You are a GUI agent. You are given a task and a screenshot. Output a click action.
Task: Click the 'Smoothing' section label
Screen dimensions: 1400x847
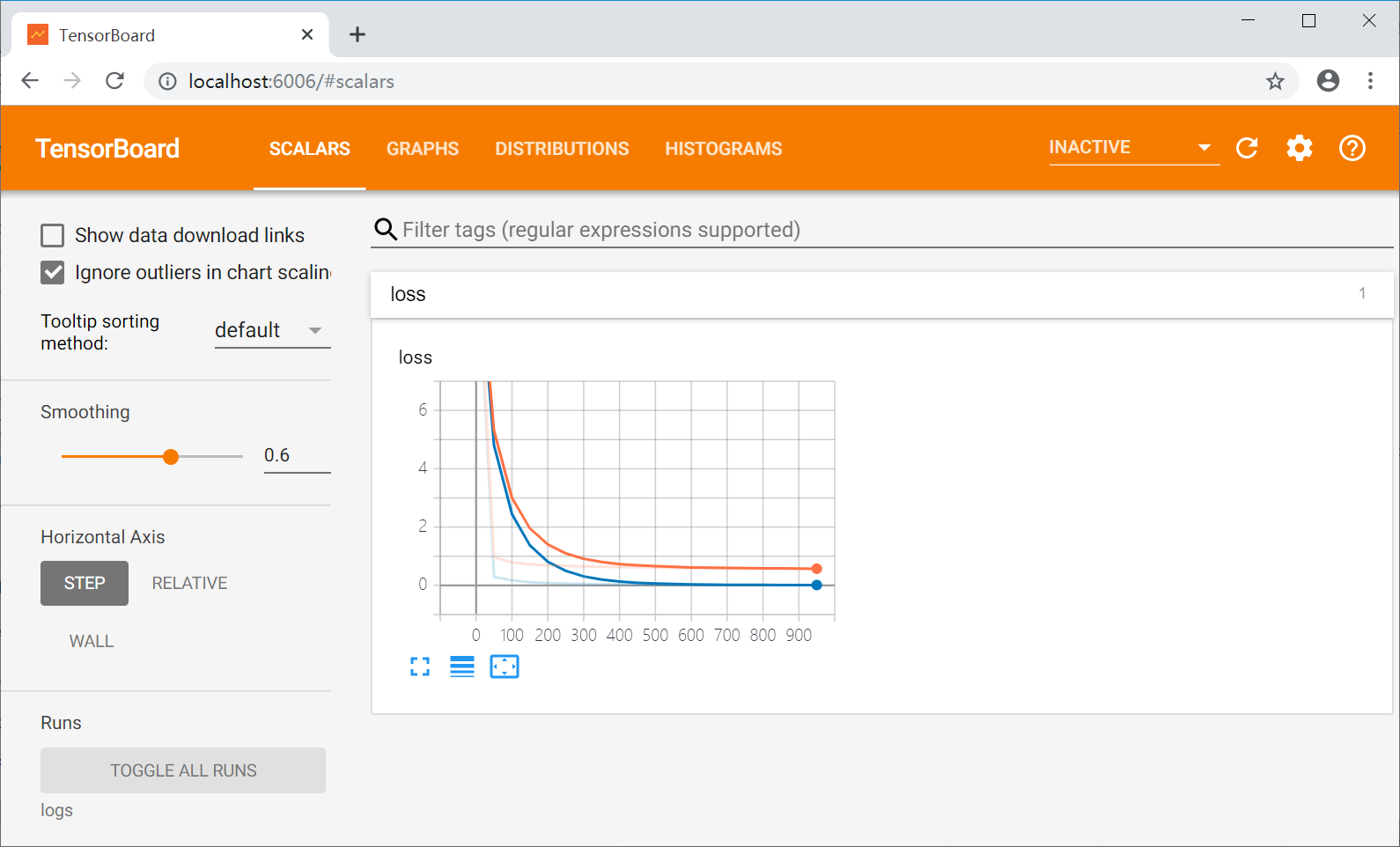point(85,412)
